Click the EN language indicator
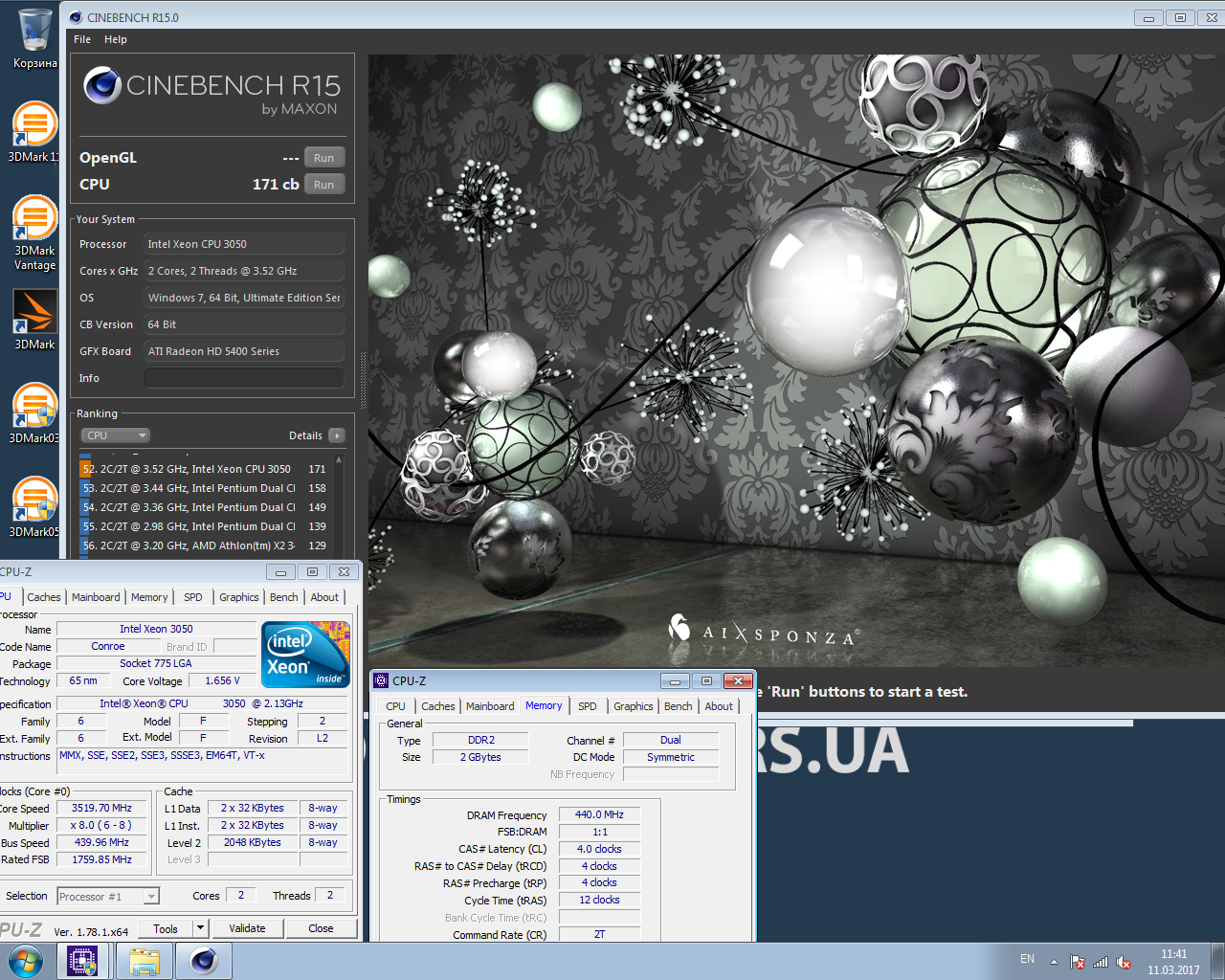This screenshot has height=980, width=1225. click(1027, 959)
